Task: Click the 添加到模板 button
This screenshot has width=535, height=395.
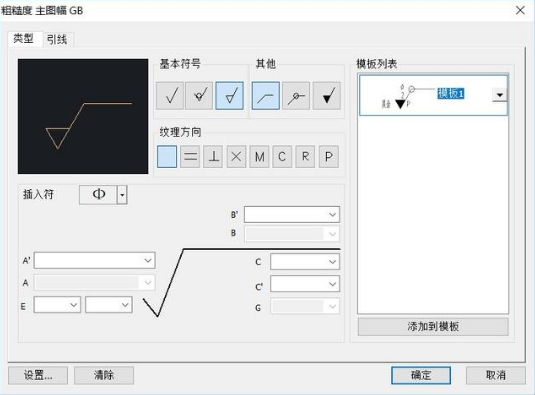Action: click(x=433, y=327)
